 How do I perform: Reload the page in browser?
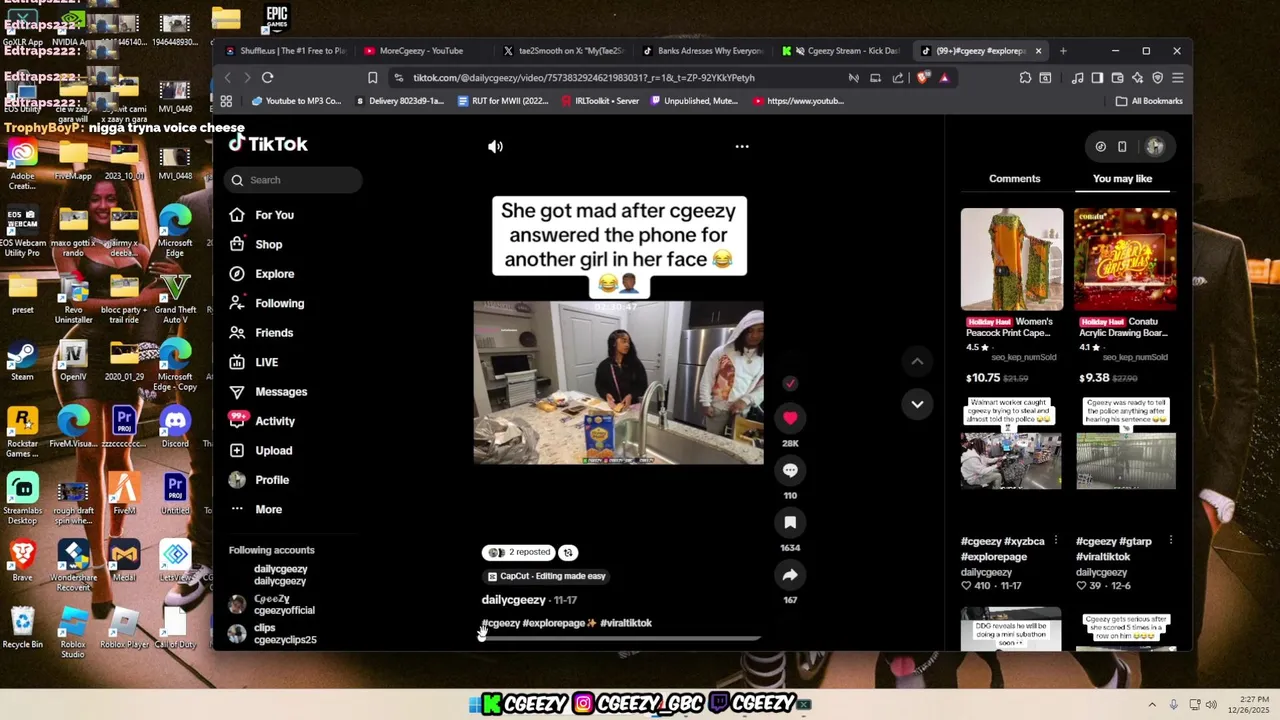coord(267,77)
